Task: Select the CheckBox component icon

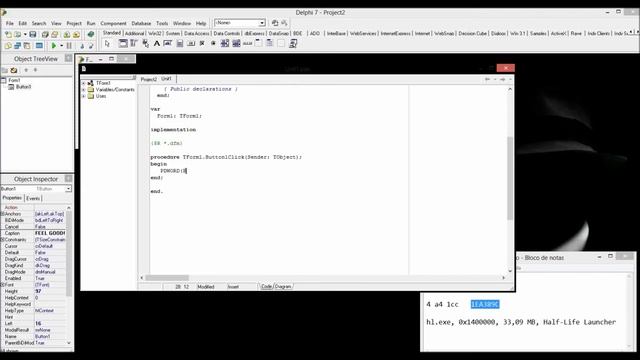Action: click(202, 43)
